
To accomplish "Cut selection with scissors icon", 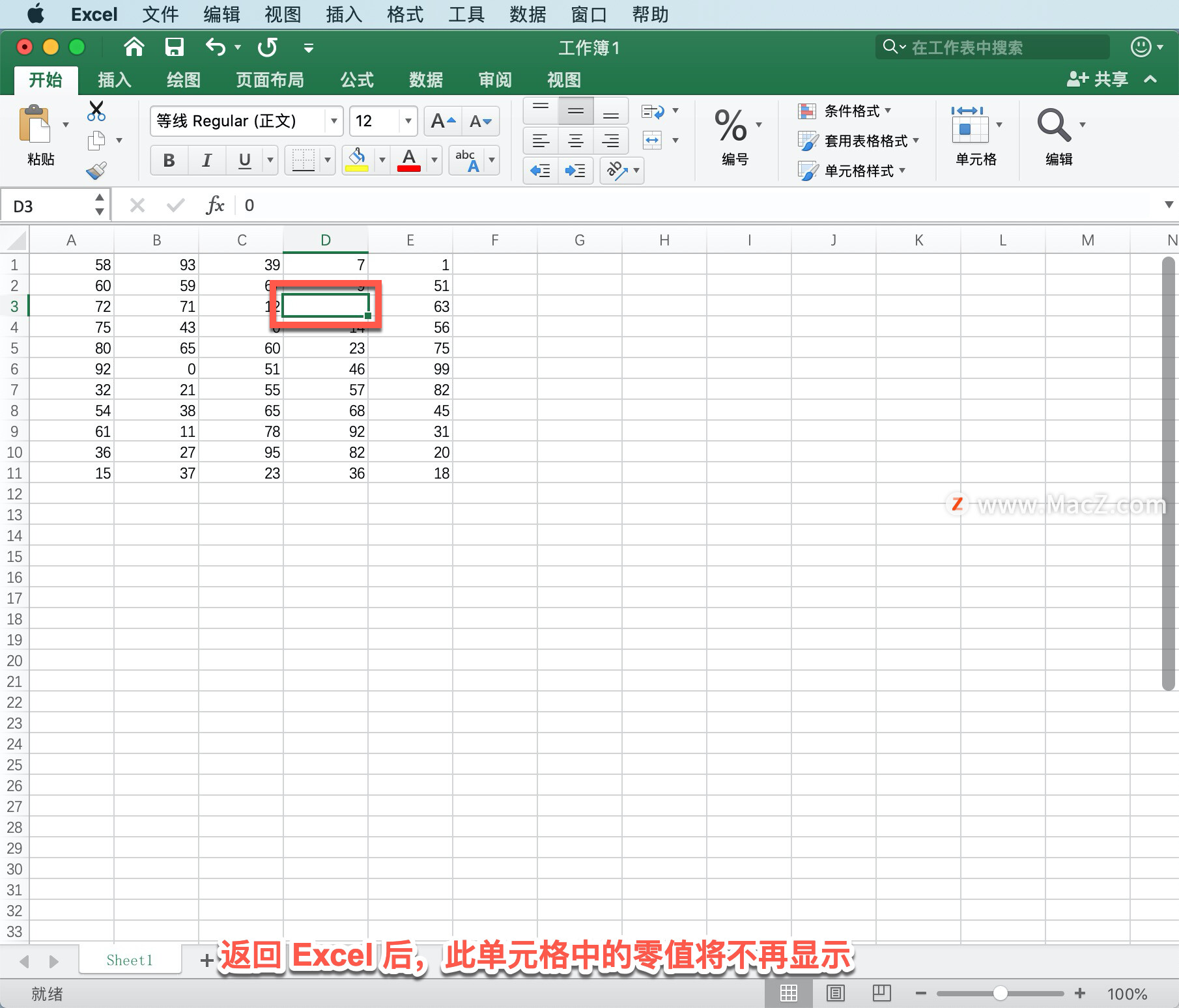I will (x=96, y=111).
